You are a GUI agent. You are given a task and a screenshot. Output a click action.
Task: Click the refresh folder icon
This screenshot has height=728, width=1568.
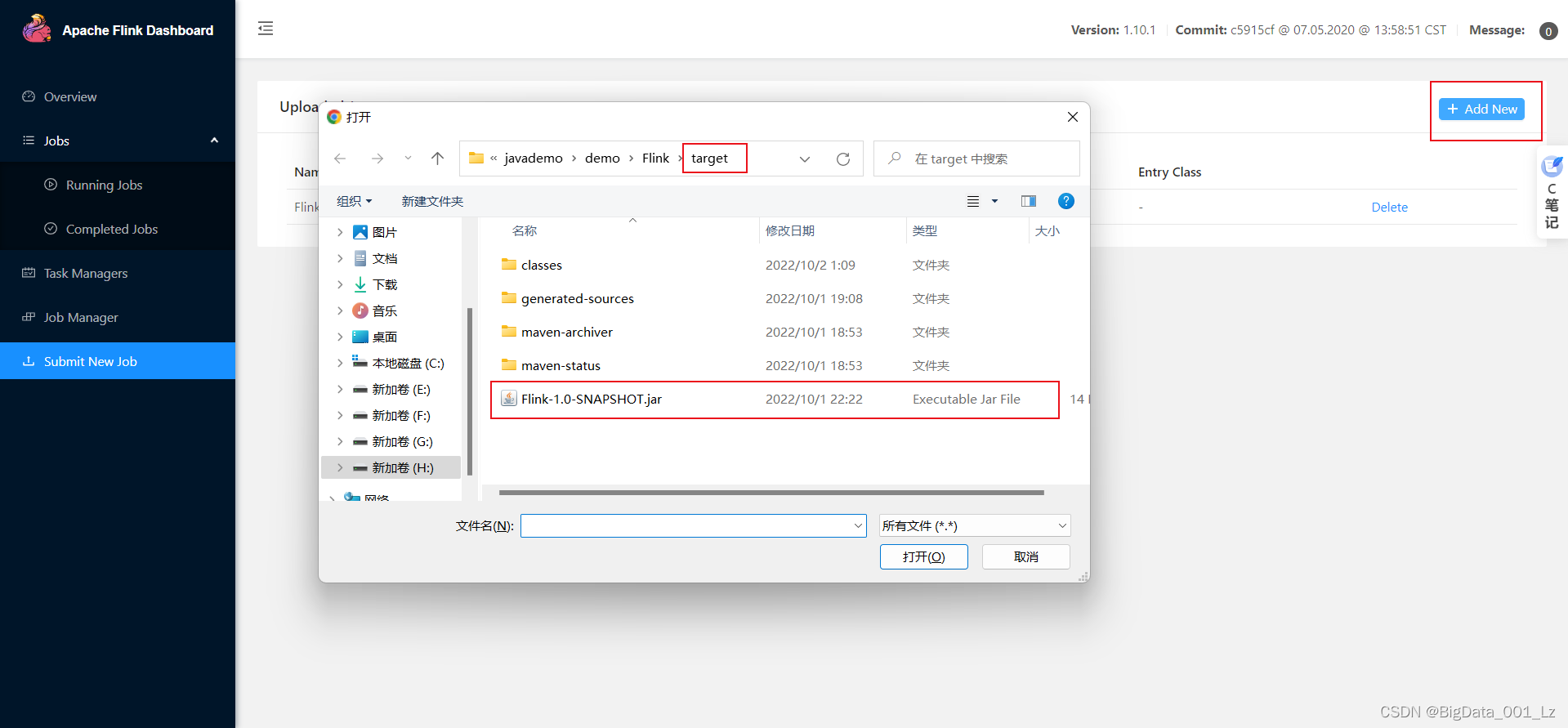pos(843,159)
